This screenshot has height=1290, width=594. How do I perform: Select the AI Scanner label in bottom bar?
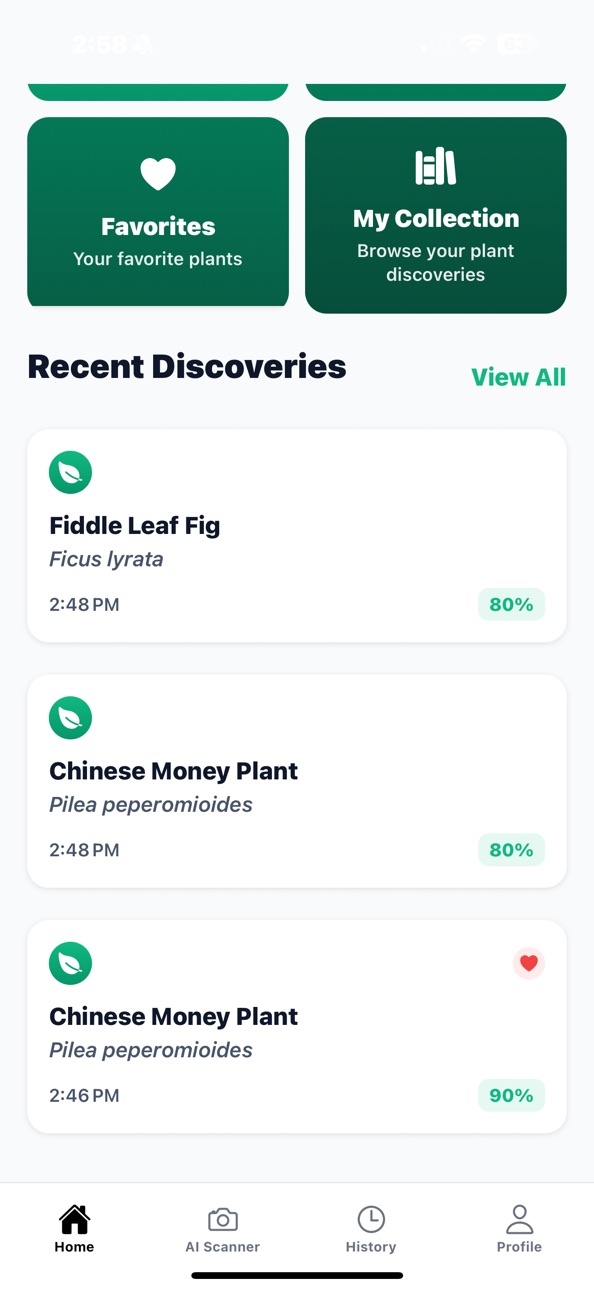pos(223,1247)
